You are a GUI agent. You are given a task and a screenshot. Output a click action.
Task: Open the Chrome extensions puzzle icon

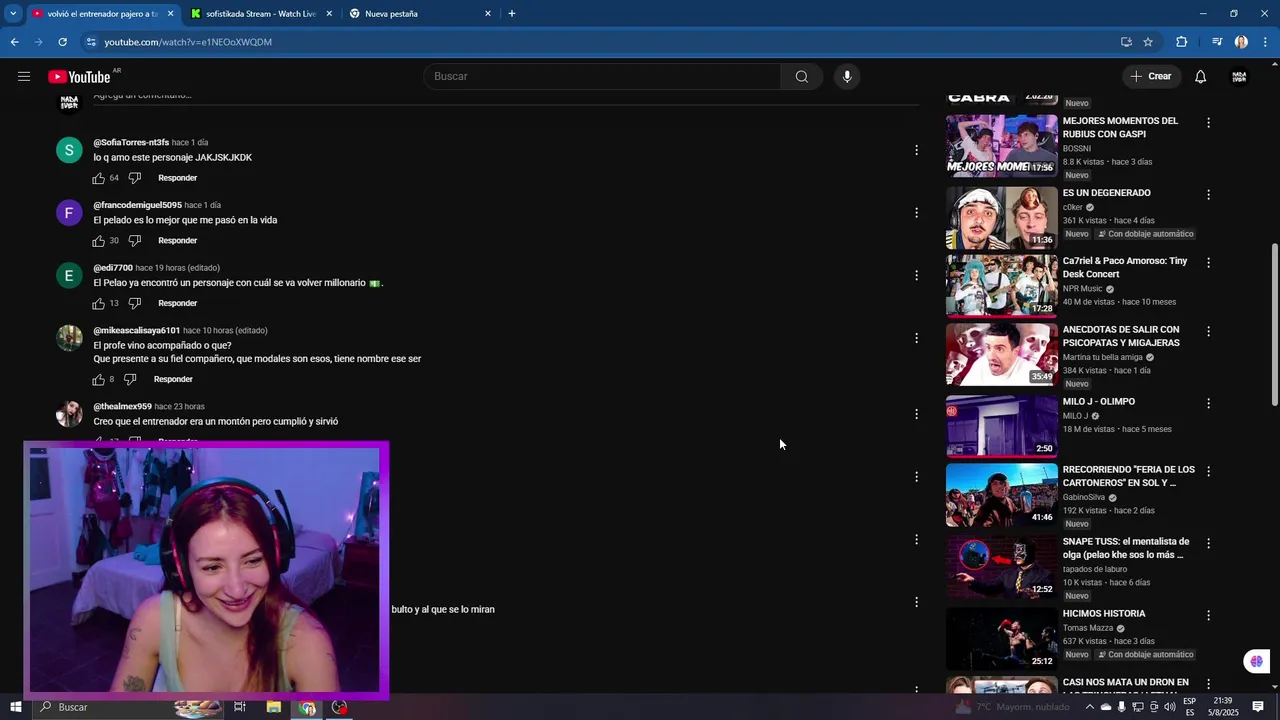point(1181,42)
